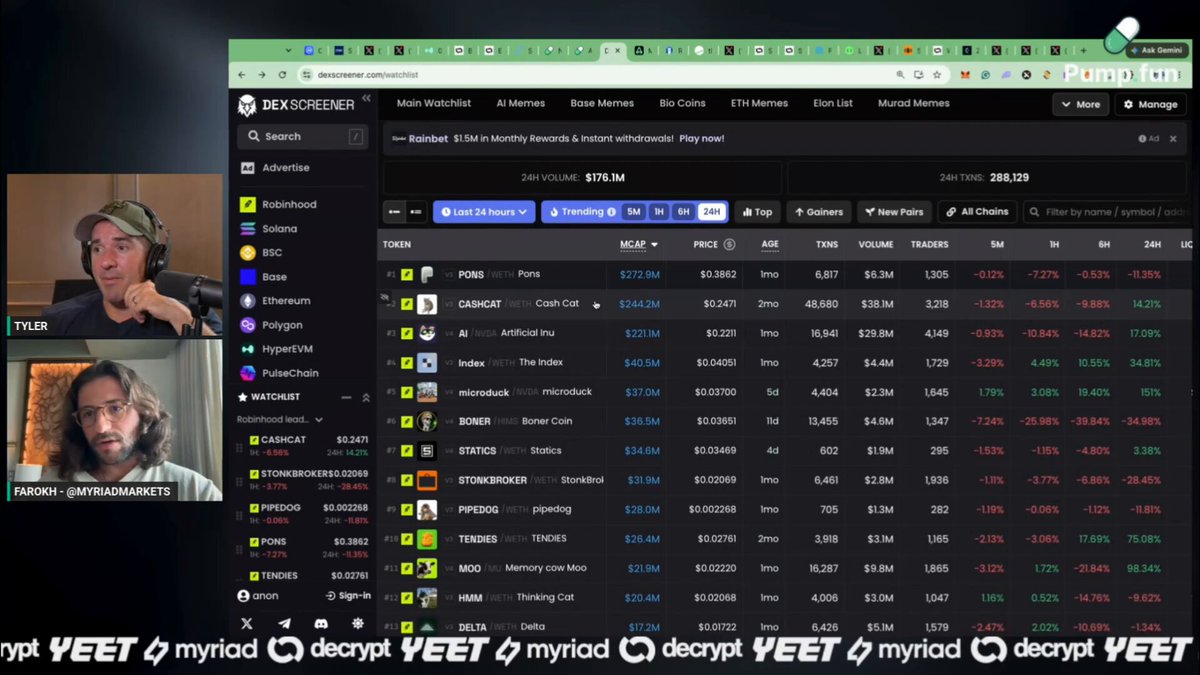The height and width of the screenshot is (675, 1200).
Task: Open the X (Twitter) icon in sidebar footer
Action: coord(247,624)
